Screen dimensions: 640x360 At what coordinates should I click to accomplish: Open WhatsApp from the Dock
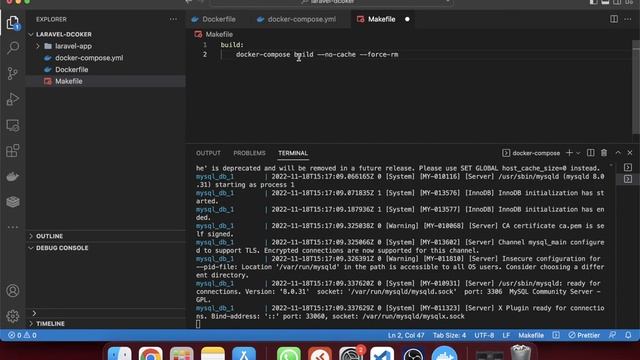point(289,354)
